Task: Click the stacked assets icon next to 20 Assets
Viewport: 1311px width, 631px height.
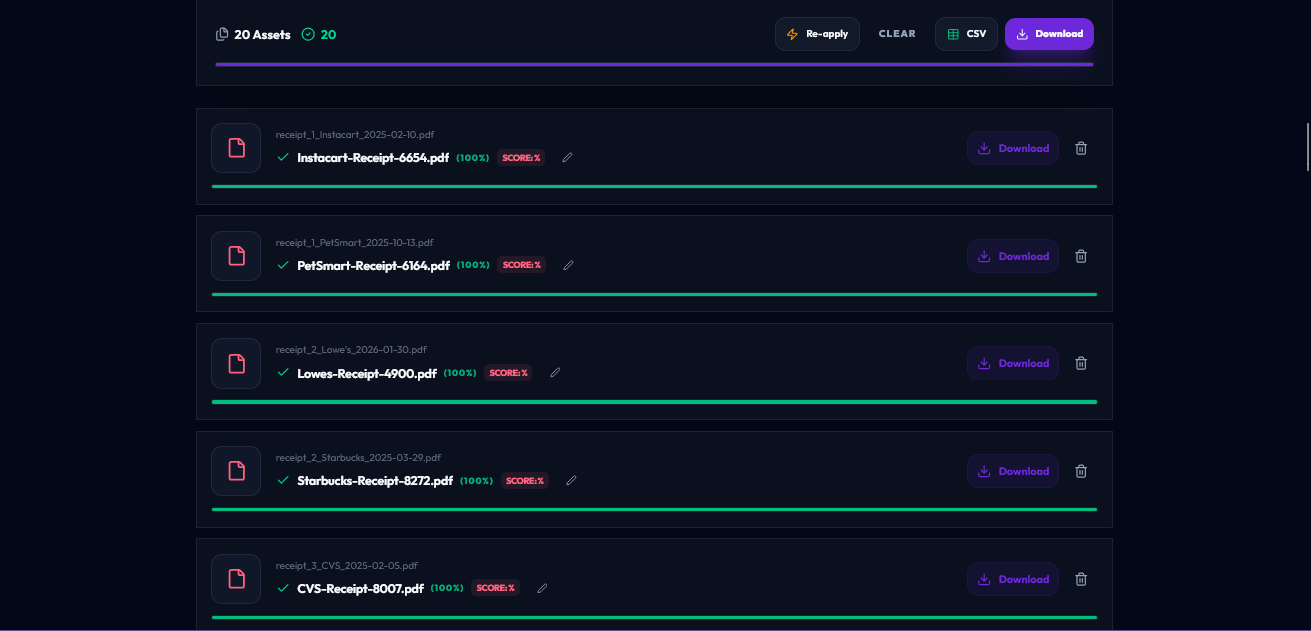Action: (x=222, y=33)
